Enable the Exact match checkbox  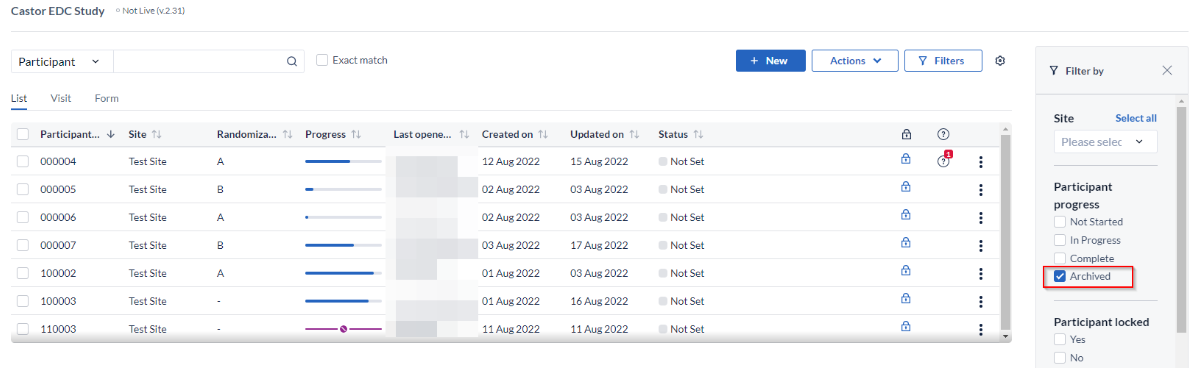pos(322,60)
